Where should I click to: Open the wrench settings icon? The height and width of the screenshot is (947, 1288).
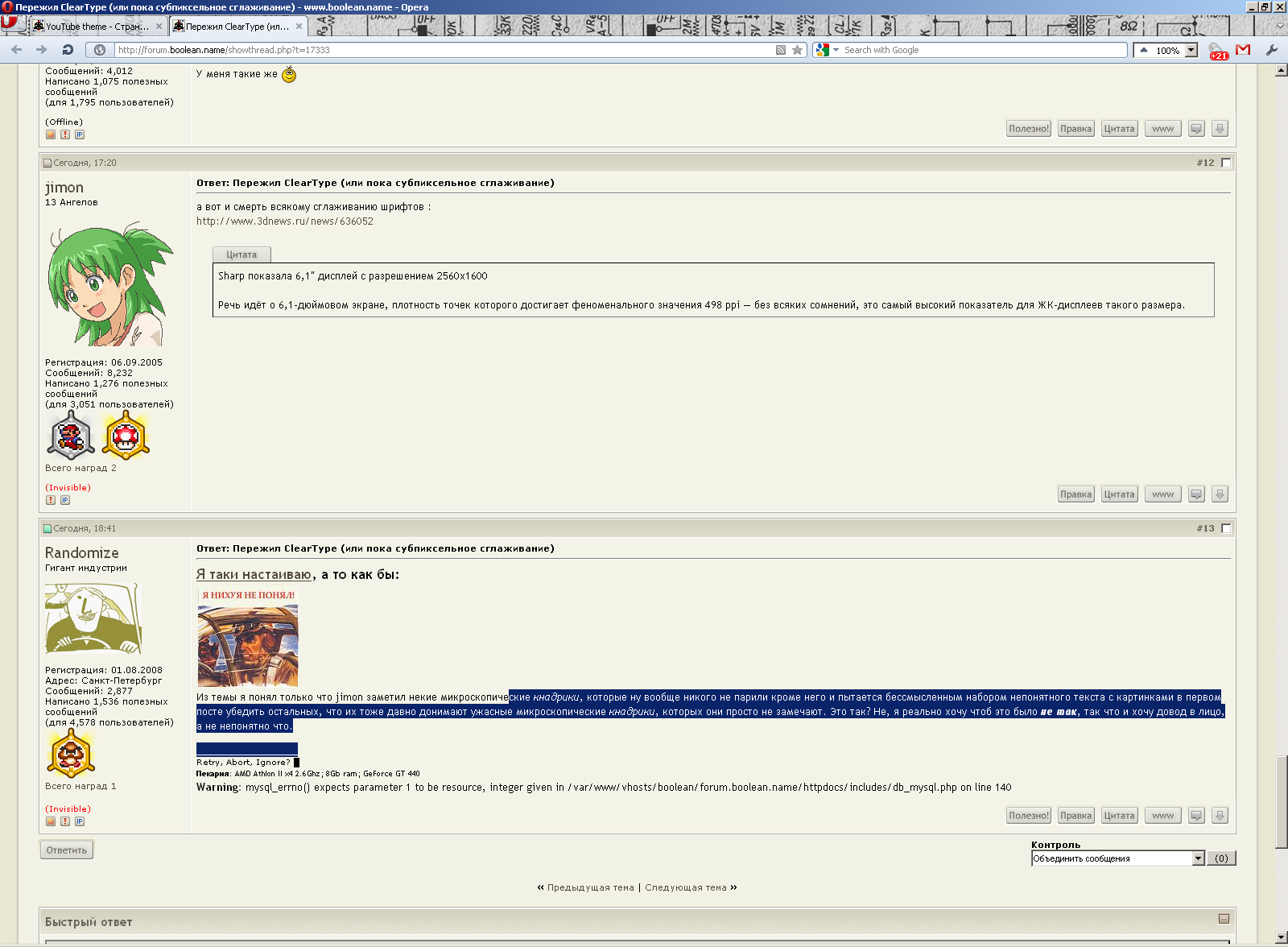pos(1271,50)
